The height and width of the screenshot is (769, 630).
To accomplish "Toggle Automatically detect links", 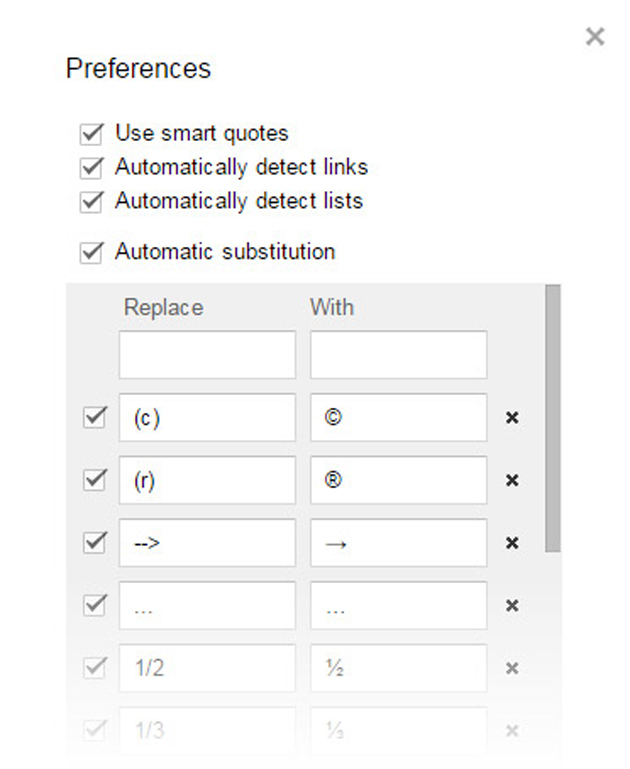I will (91, 168).
